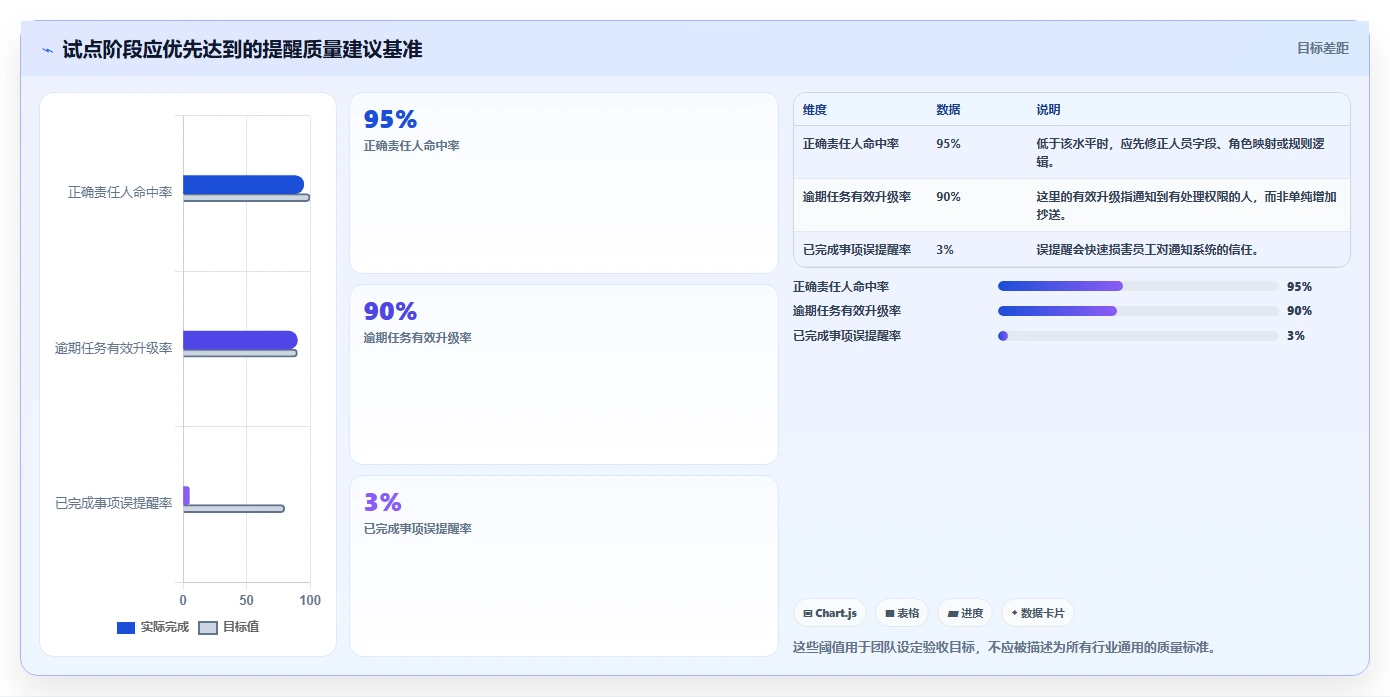Toggle the 目标值 legend swatch

pos(208,628)
